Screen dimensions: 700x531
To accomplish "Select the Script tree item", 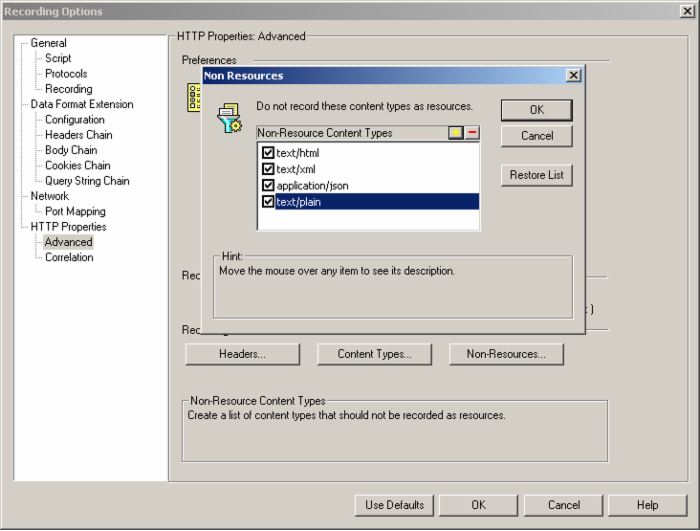I will coord(58,59).
